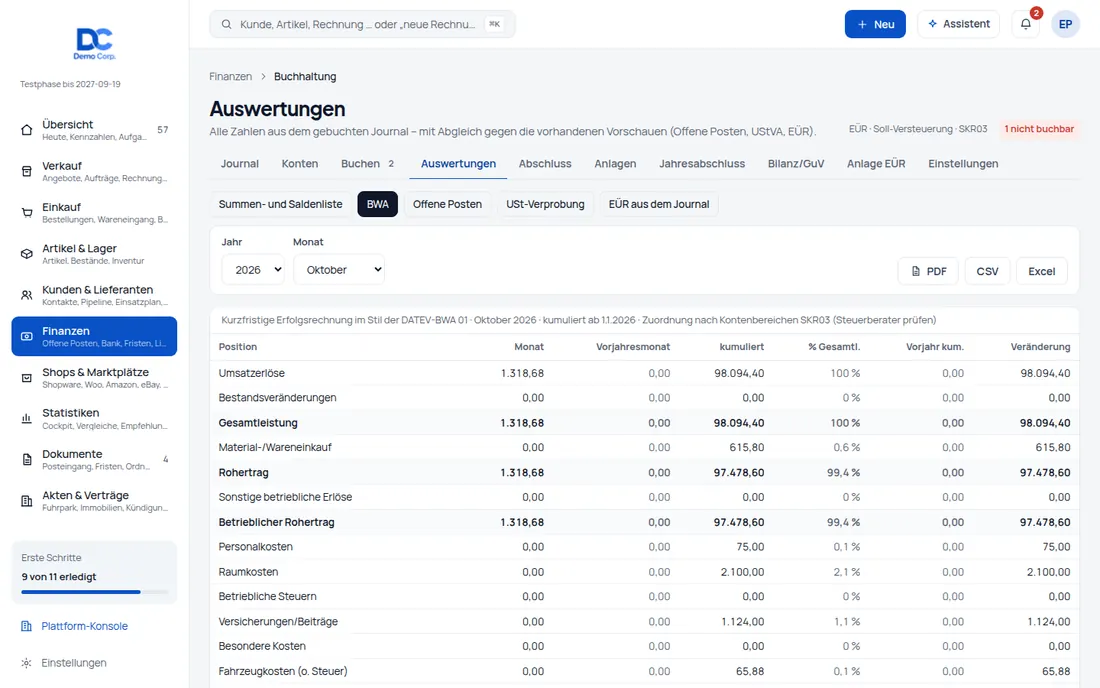Open the Buchen tab
Viewport: 1100px width, 688px height.
click(x=368, y=163)
